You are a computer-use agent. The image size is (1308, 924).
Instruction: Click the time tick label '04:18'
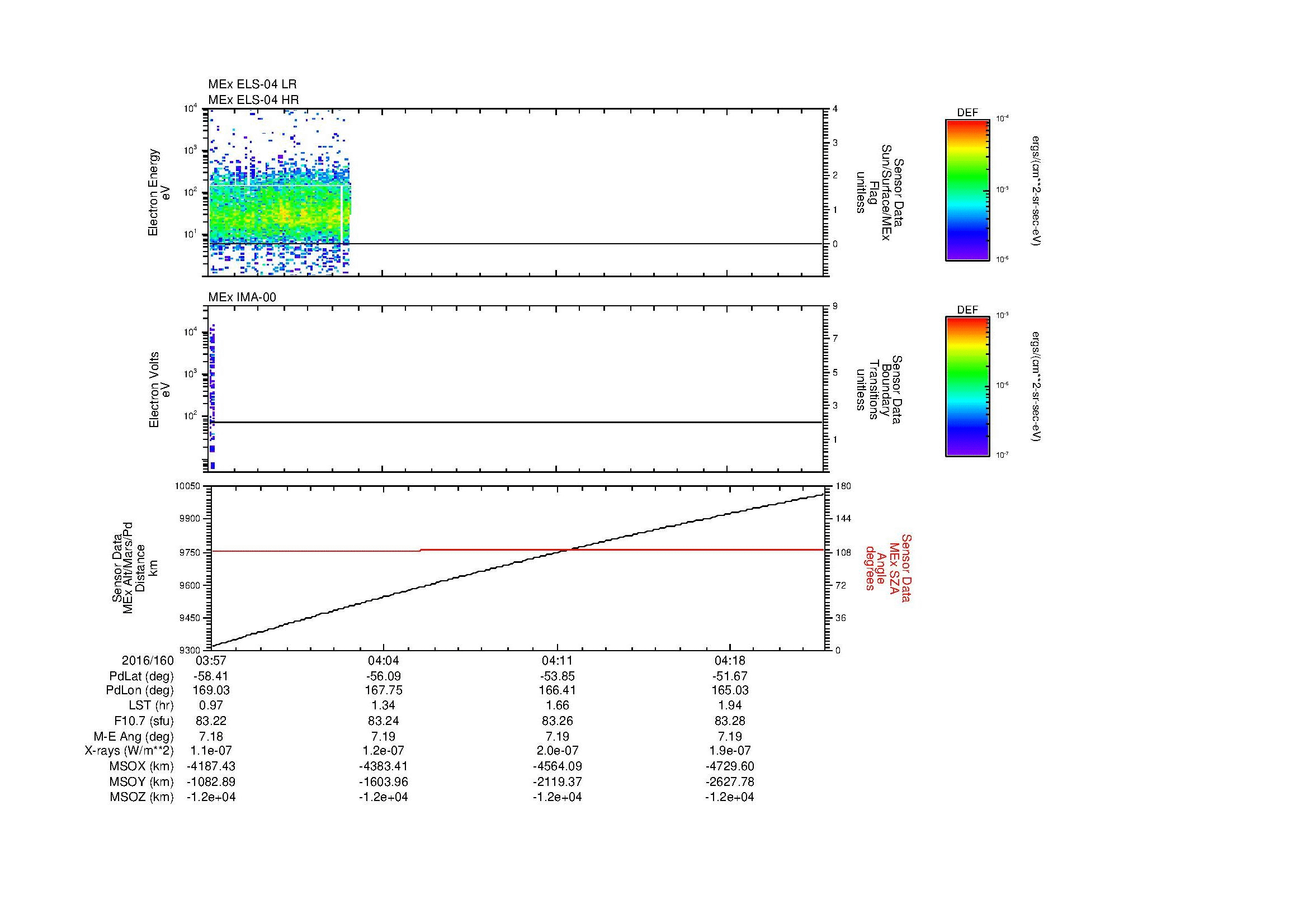click(x=730, y=661)
